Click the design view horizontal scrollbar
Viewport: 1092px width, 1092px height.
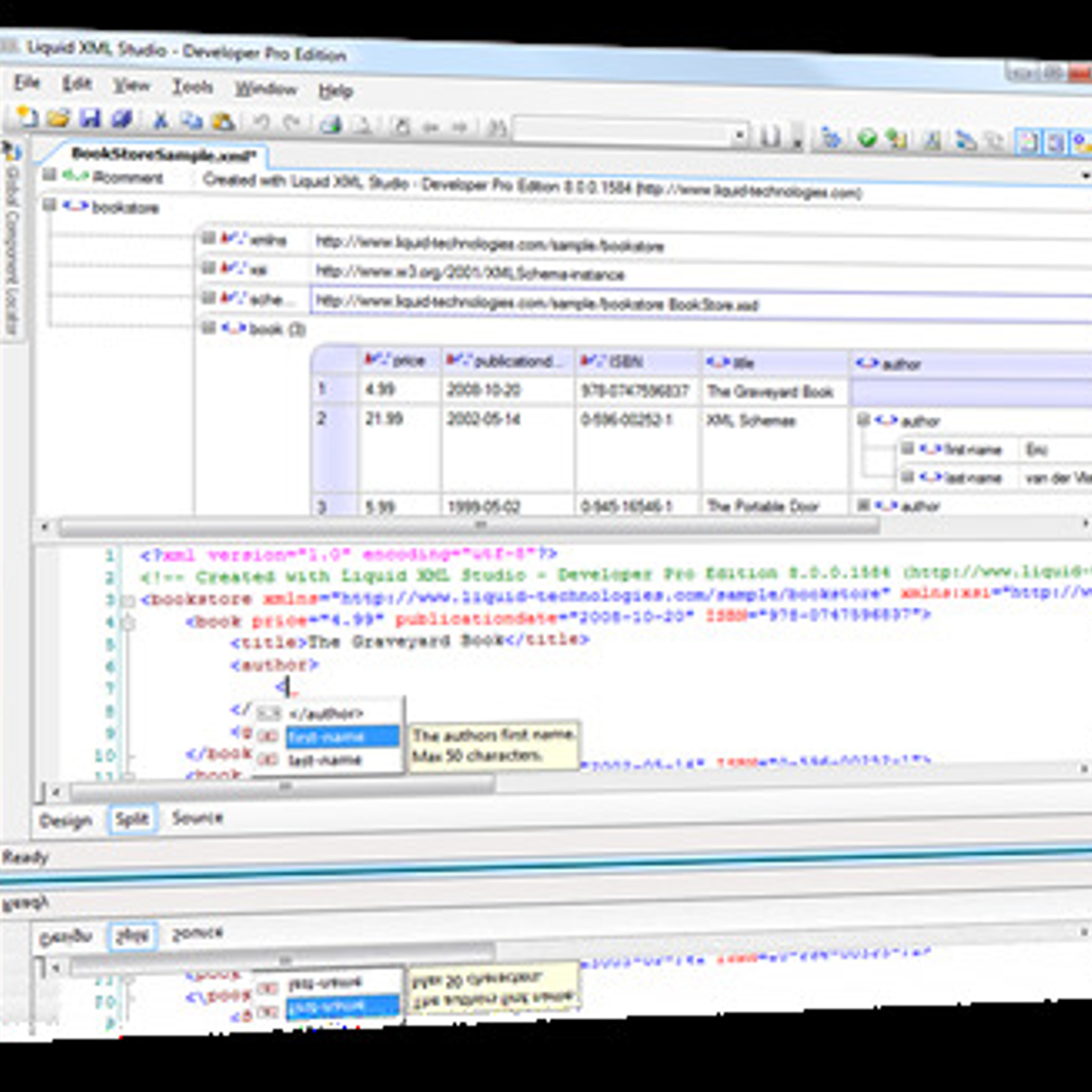tap(469, 526)
